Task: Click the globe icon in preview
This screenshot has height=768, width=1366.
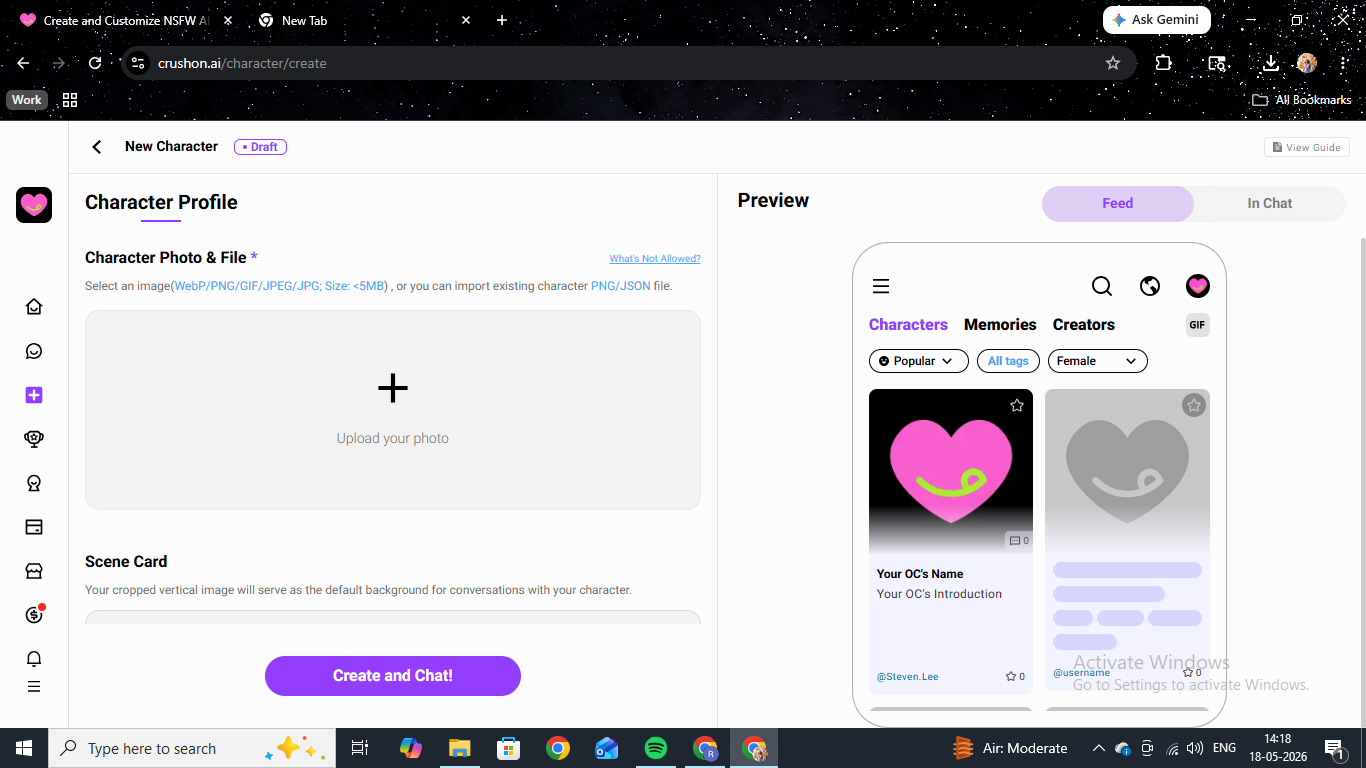Action: (1150, 287)
